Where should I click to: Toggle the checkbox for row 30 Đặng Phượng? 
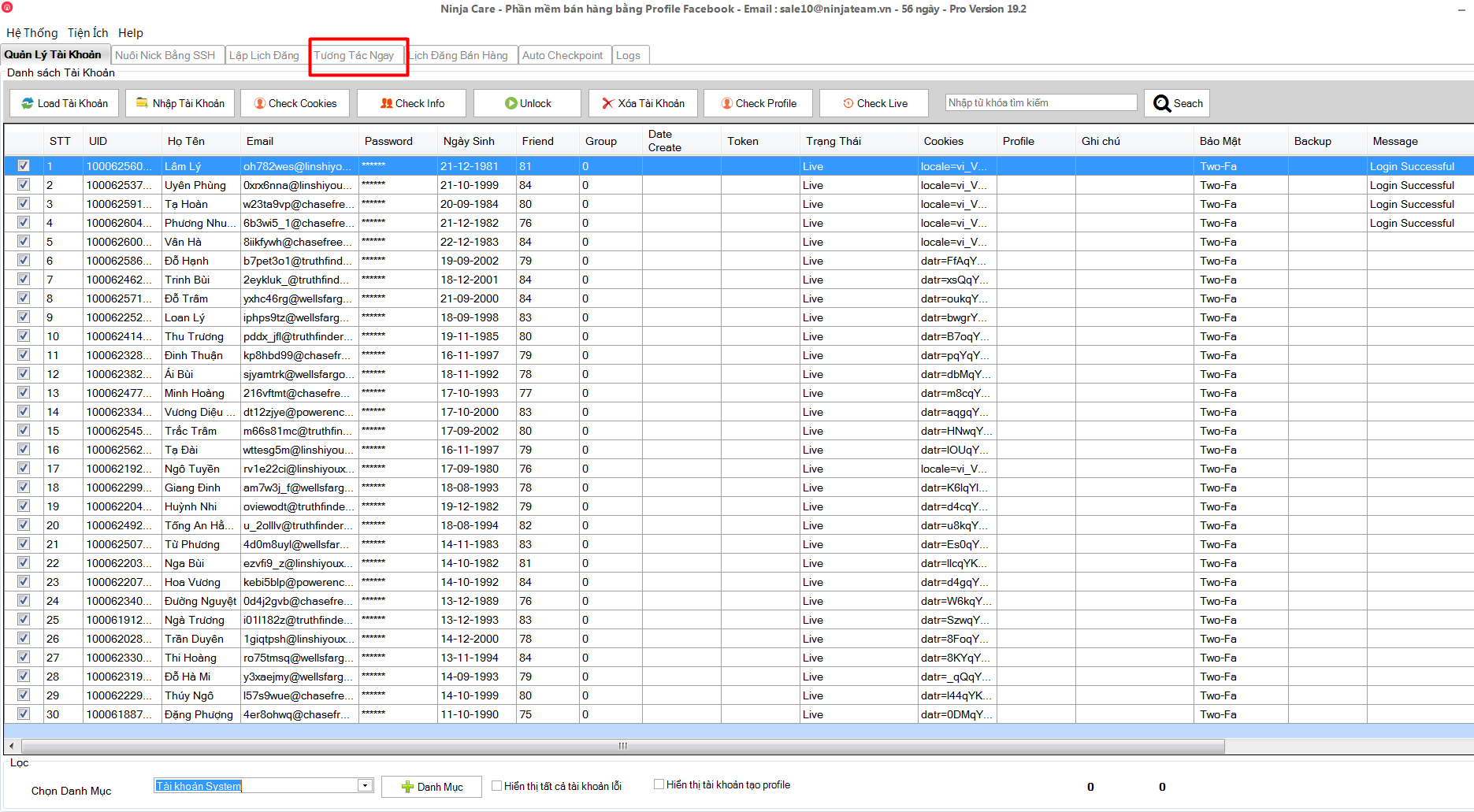pyautogui.click(x=24, y=714)
